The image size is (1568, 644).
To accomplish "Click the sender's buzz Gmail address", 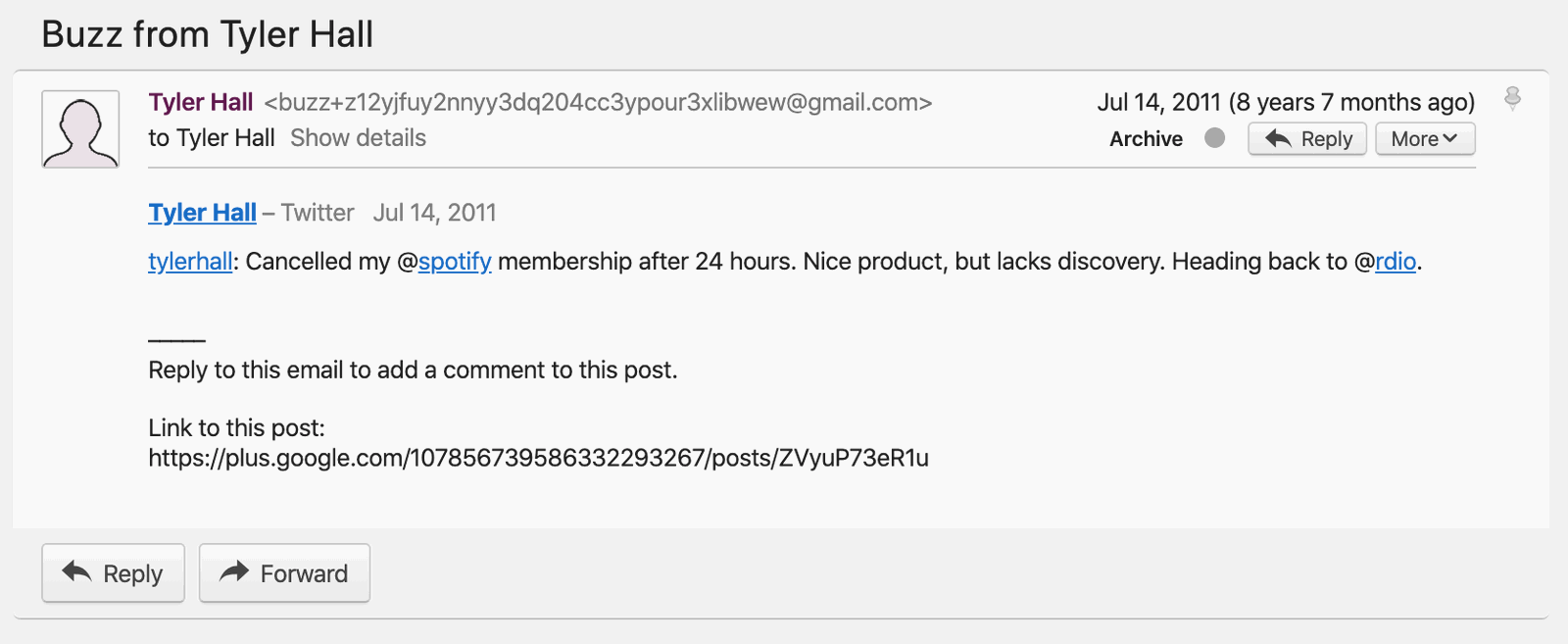I will (598, 102).
